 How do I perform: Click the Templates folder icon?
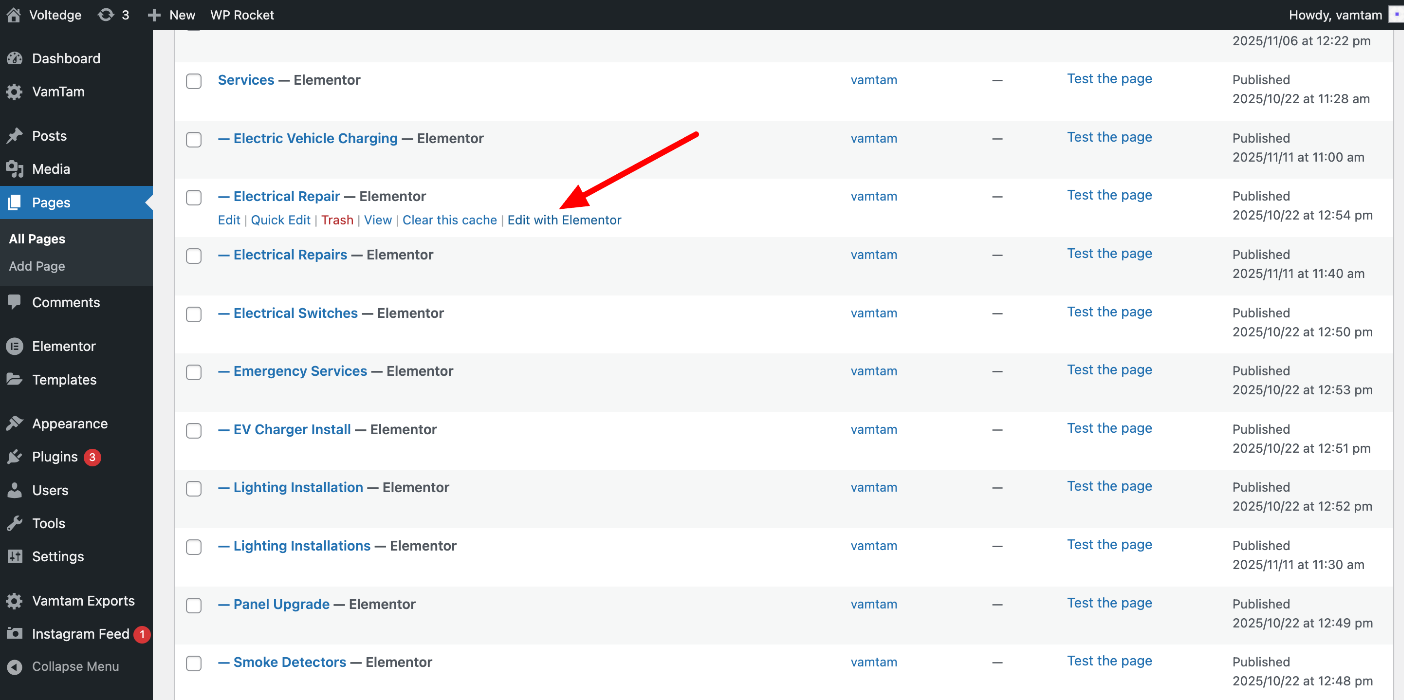[x=14, y=379]
